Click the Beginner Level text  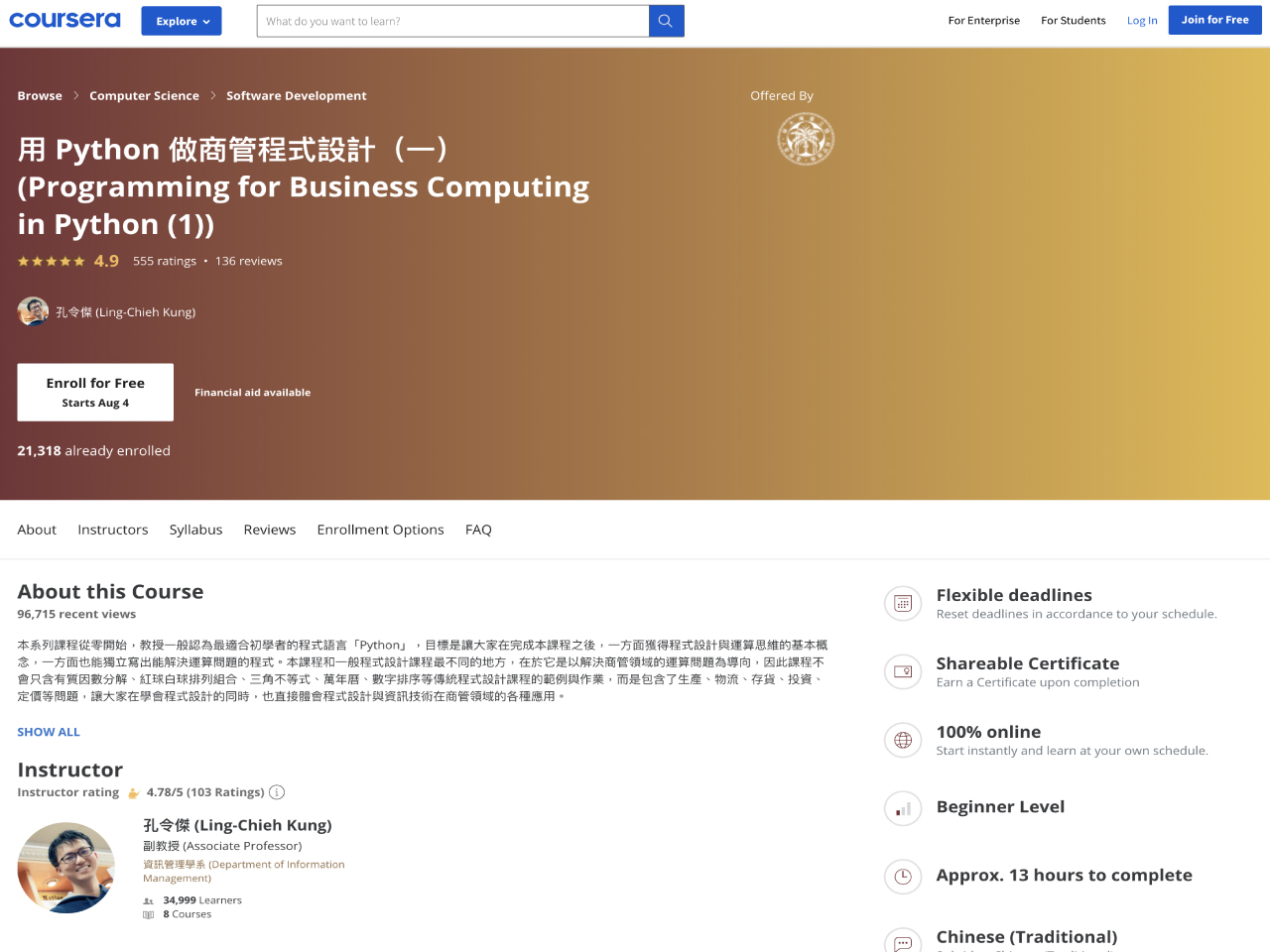tap(1000, 807)
